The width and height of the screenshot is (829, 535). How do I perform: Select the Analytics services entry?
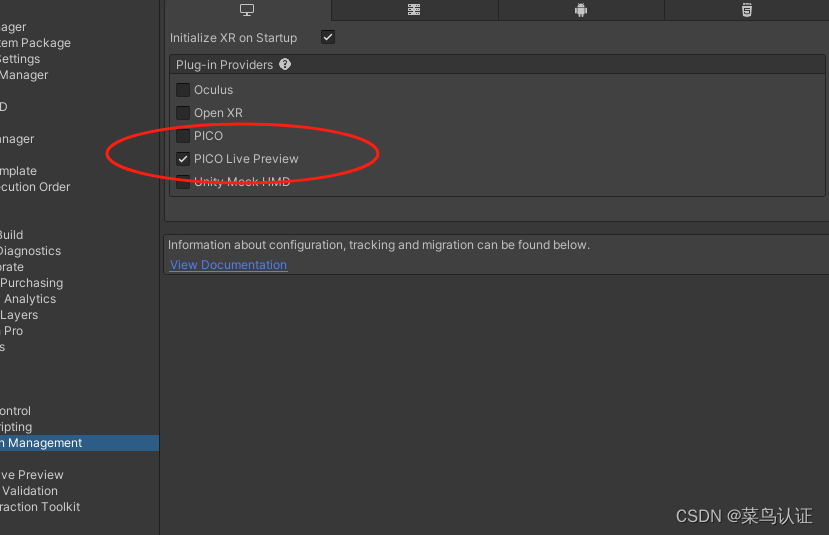[30, 299]
